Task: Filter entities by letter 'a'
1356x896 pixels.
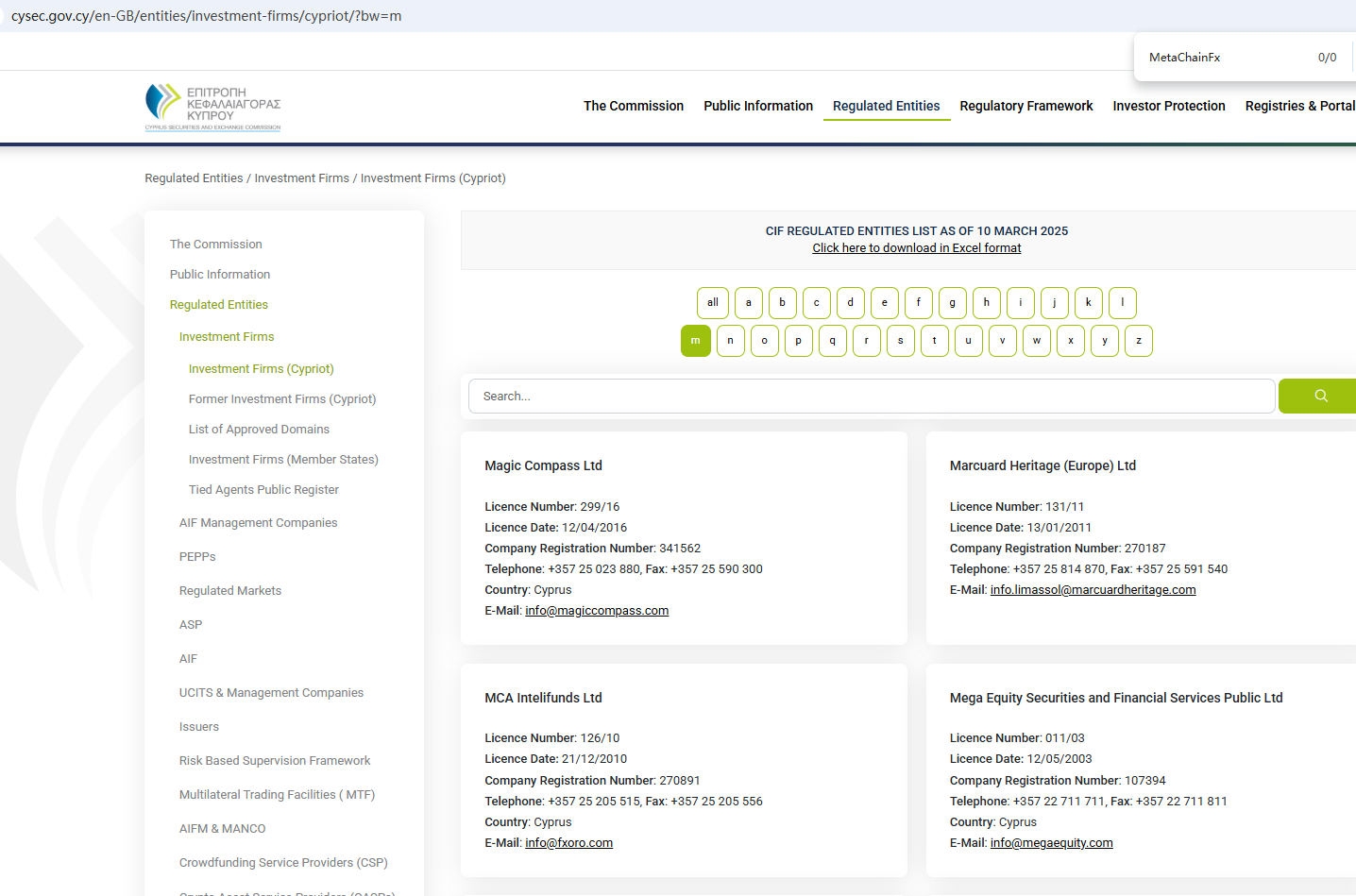Action: [x=748, y=303]
